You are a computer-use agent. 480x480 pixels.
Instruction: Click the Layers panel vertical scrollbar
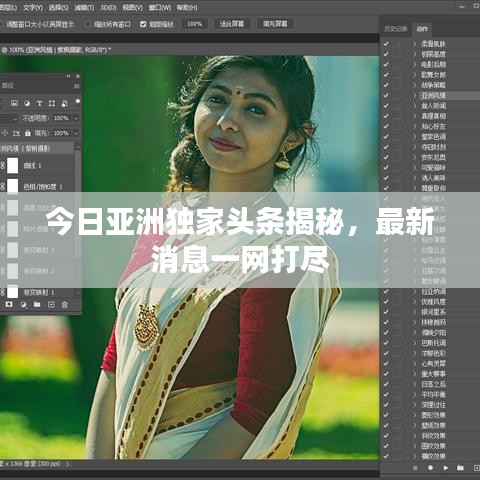click(78, 203)
